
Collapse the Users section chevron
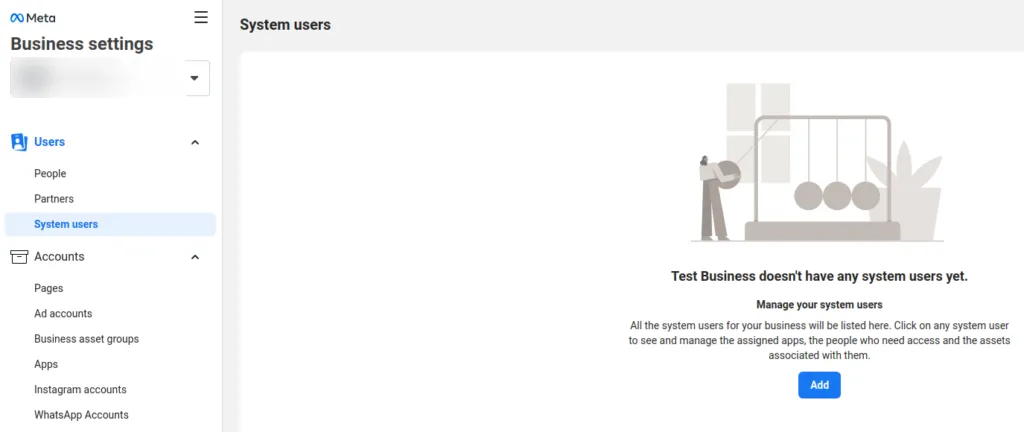click(x=195, y=142)
